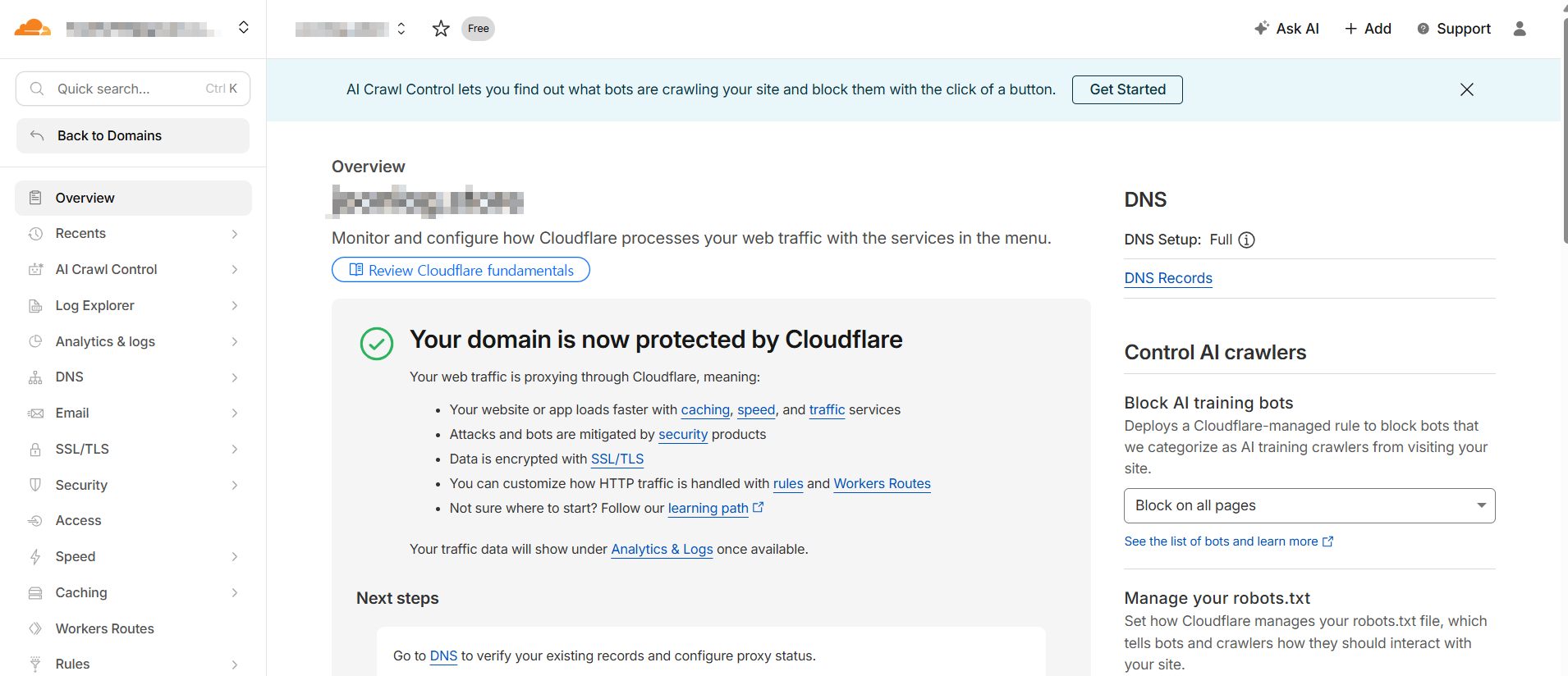
Task: Open the Caching sidebar item
Action: pos(133,592)
